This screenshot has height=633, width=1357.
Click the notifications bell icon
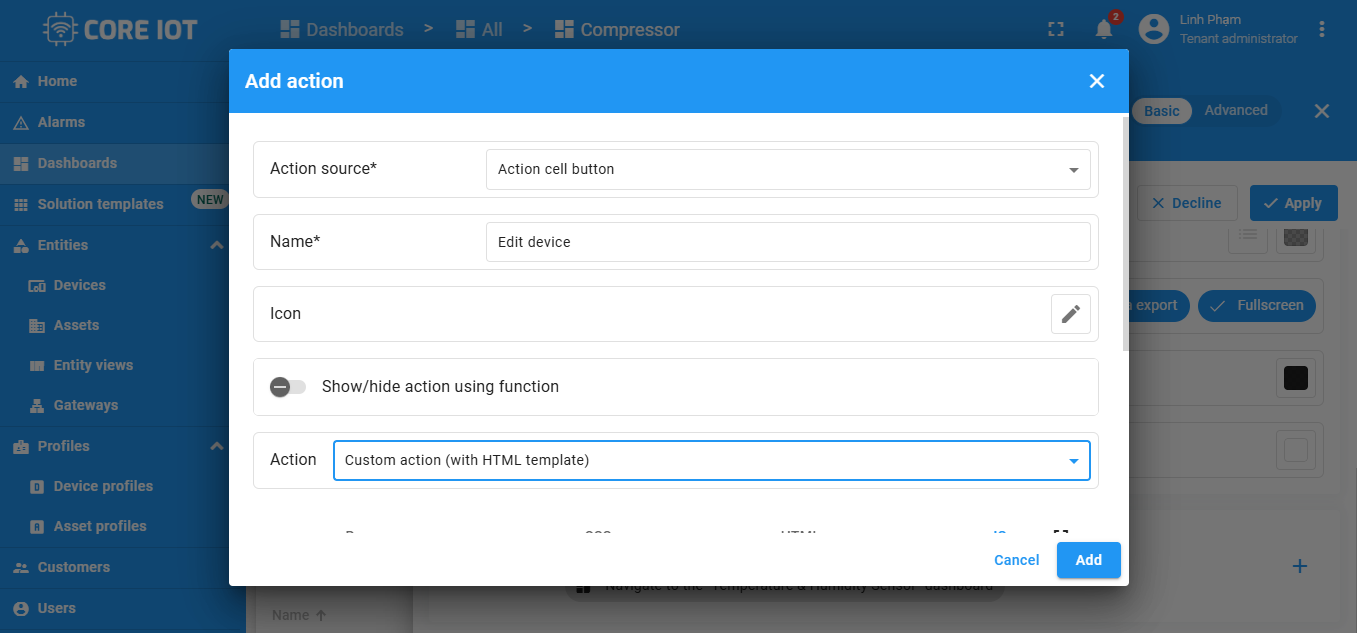click(x=1104, y=30)
